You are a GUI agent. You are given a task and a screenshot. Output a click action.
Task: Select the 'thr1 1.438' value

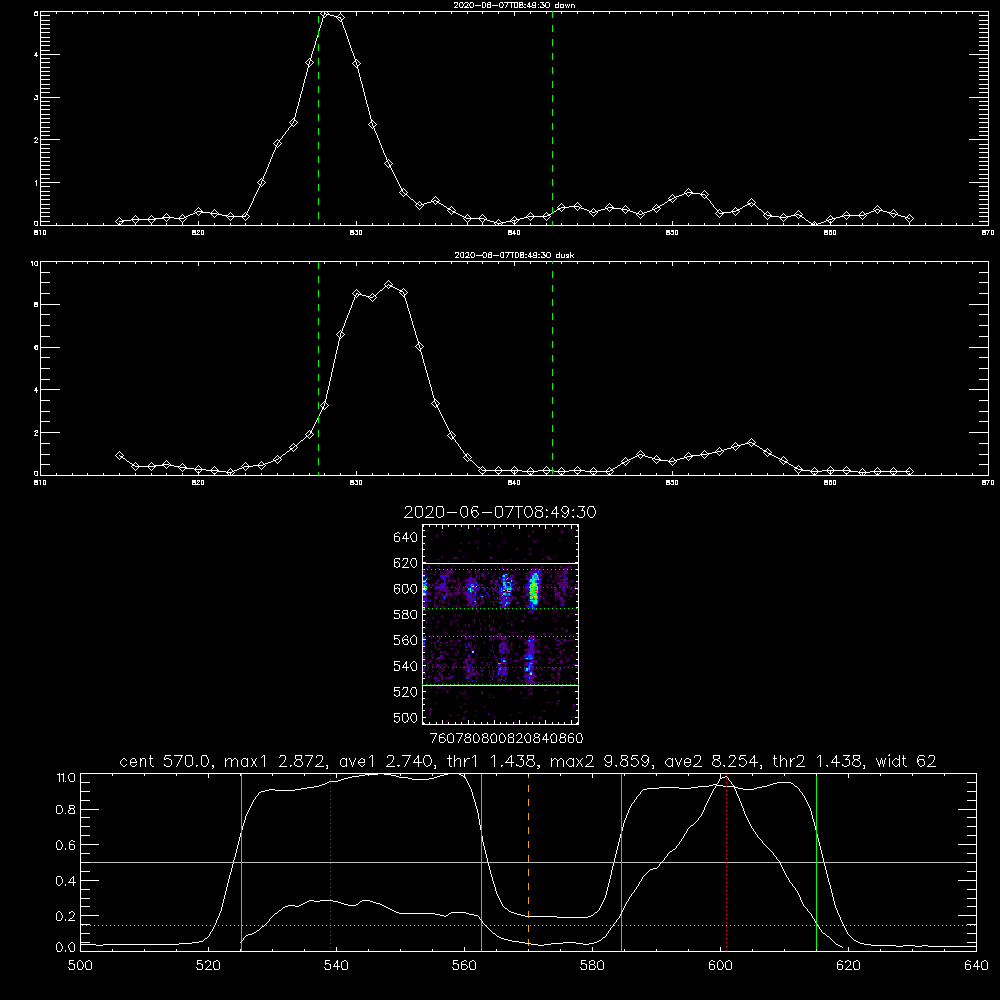pyautogui.click(x=490, y=761)
